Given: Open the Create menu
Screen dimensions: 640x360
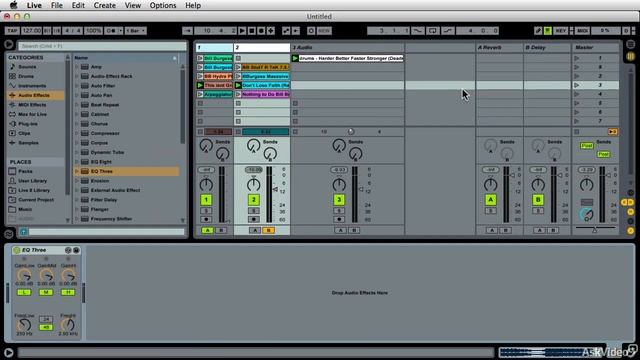Looking at the screenshot, I should click(104, 5).
